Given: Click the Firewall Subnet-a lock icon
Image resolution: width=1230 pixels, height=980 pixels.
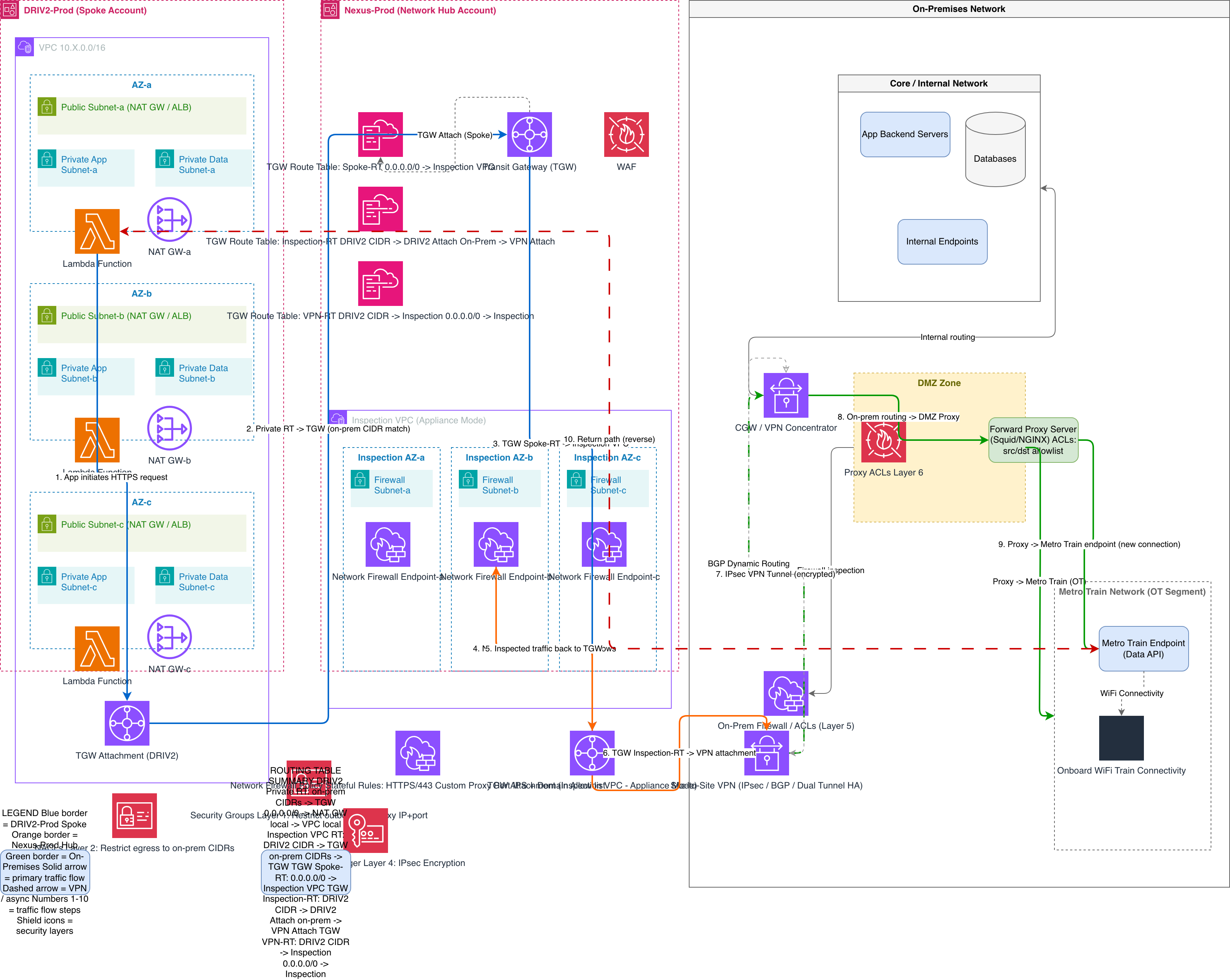Looking at the screenshot, I should (360, 480).
